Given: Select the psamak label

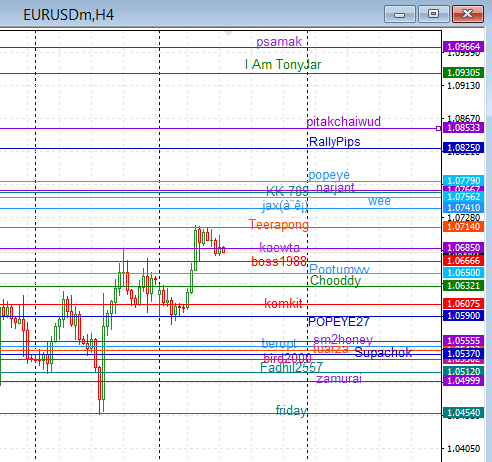Looking at the screenshot, I should tap(279, 42).
